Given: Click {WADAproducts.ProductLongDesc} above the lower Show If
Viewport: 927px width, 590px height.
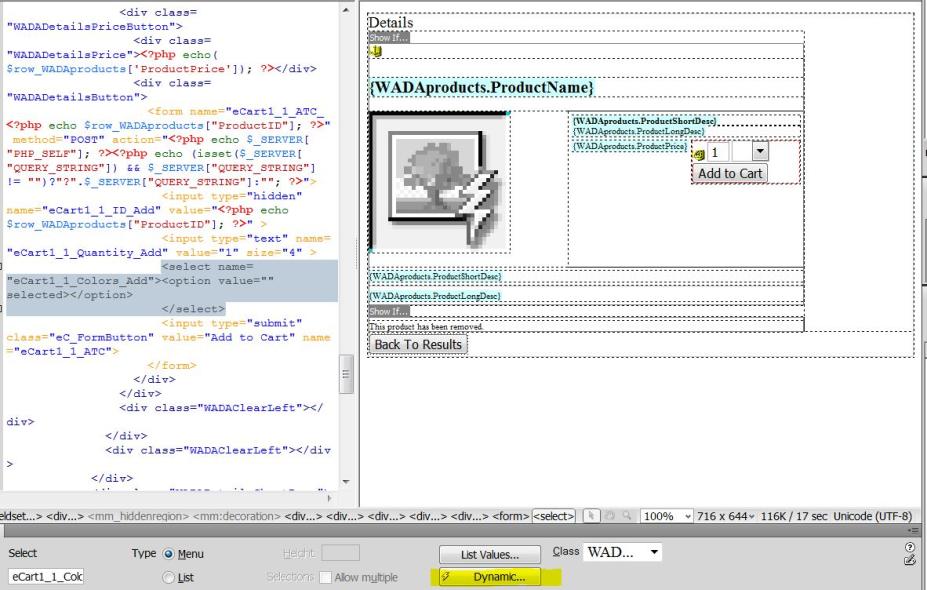Looking at the screenshot, I should click(435, 296).
